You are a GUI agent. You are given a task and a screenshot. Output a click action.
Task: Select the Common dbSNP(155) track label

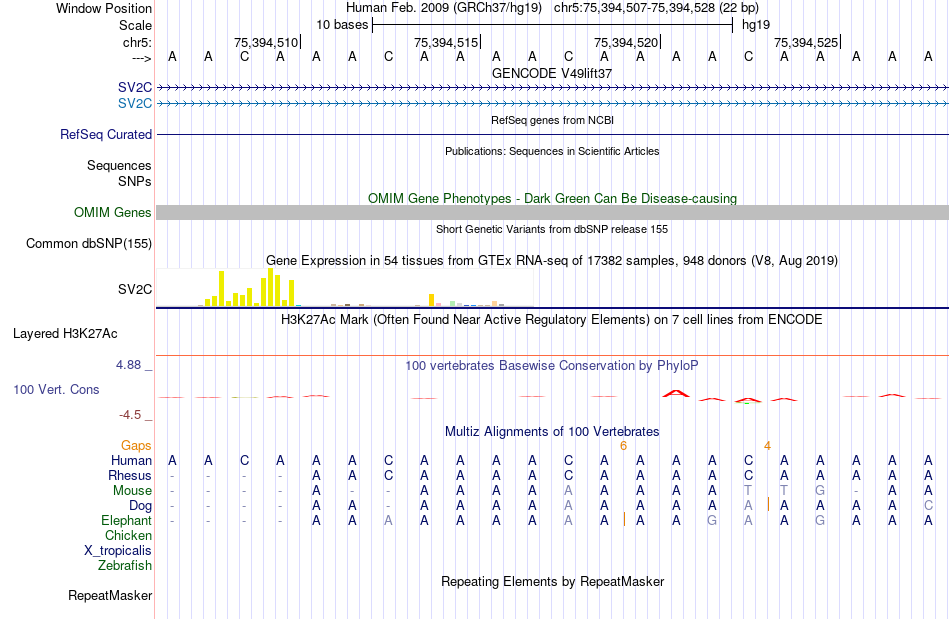pyautogui.click(x=88, y=243)
